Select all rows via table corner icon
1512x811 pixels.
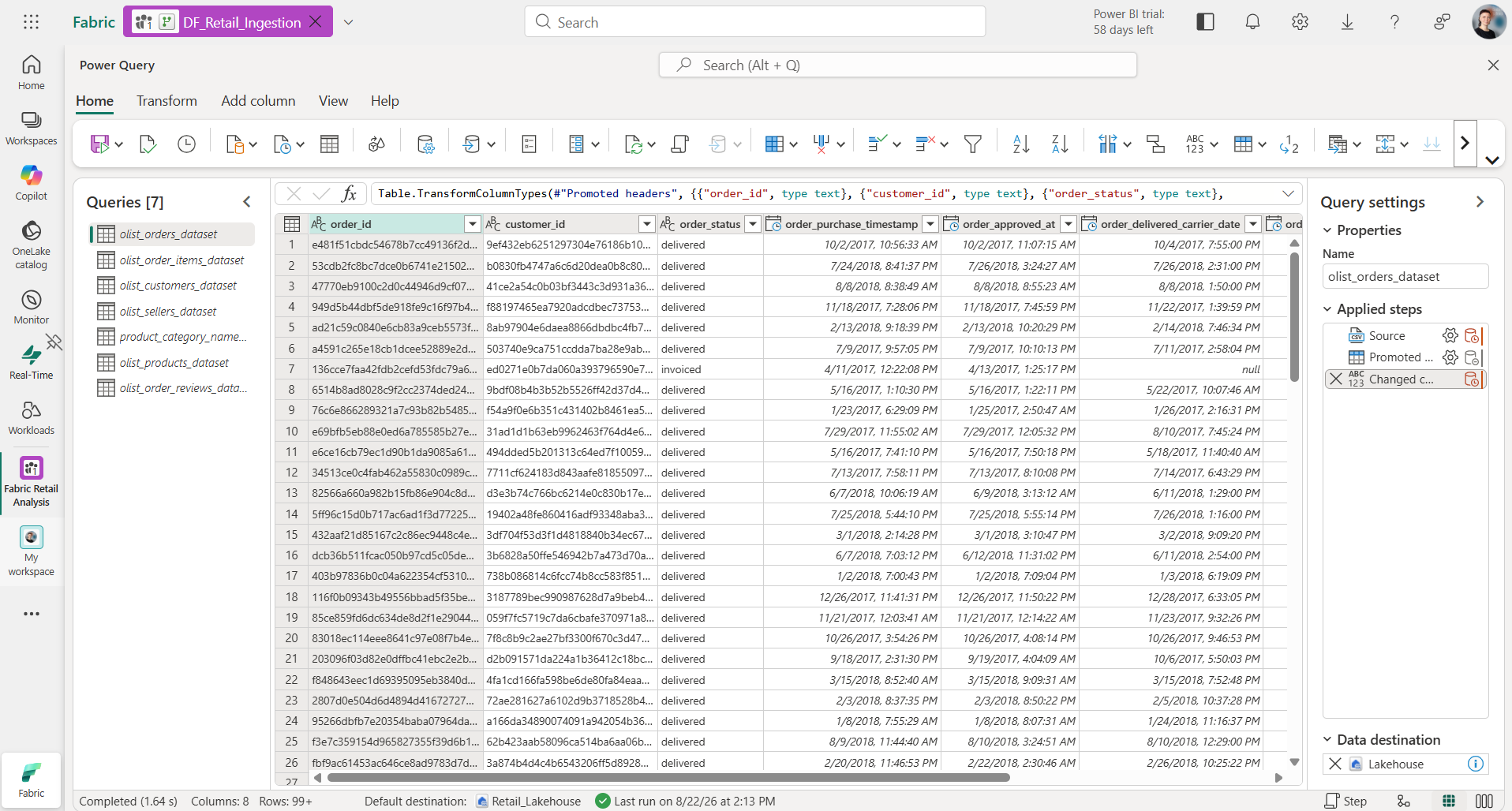292,224
